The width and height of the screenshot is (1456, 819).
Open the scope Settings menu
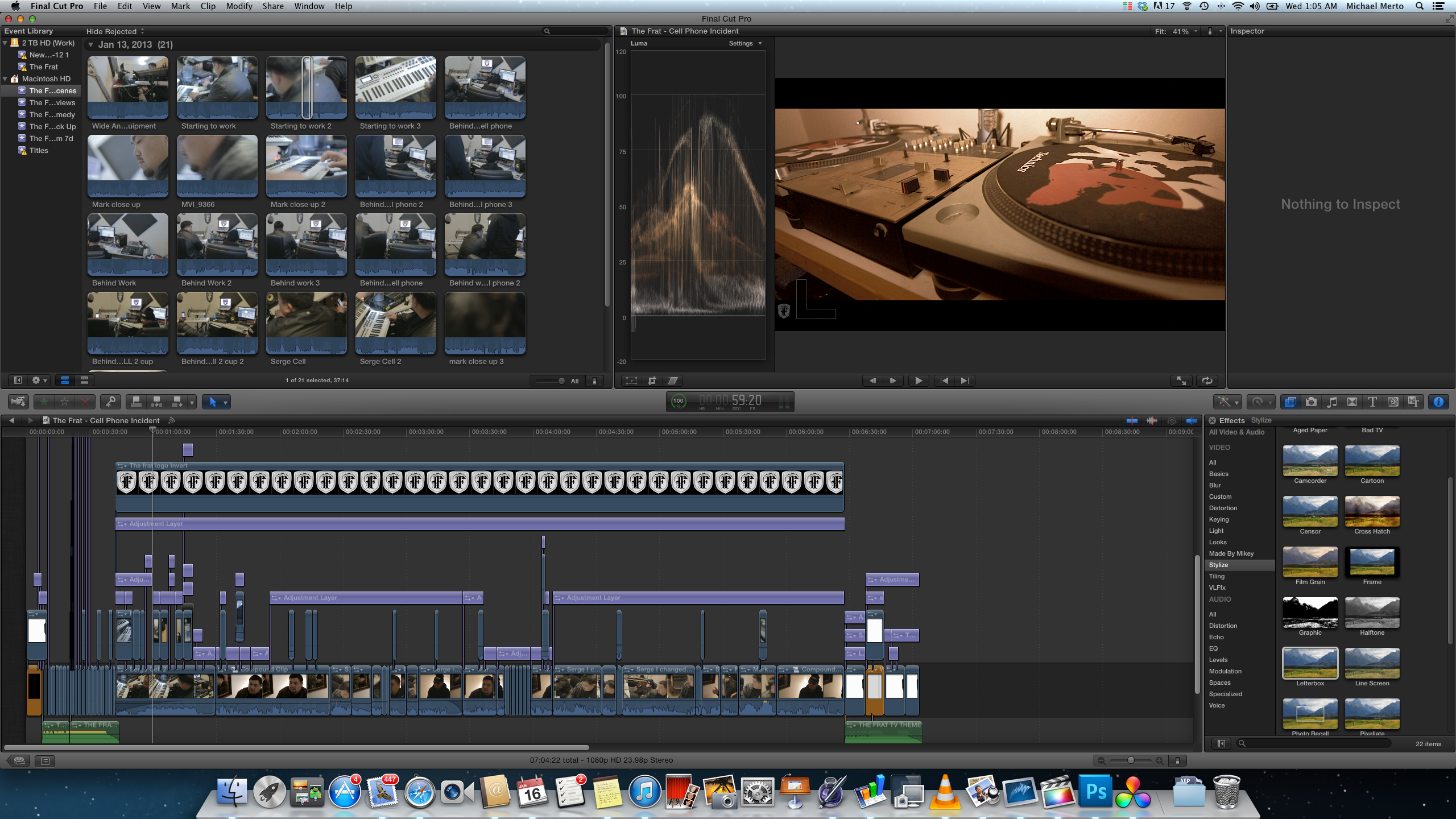[744, 43]
